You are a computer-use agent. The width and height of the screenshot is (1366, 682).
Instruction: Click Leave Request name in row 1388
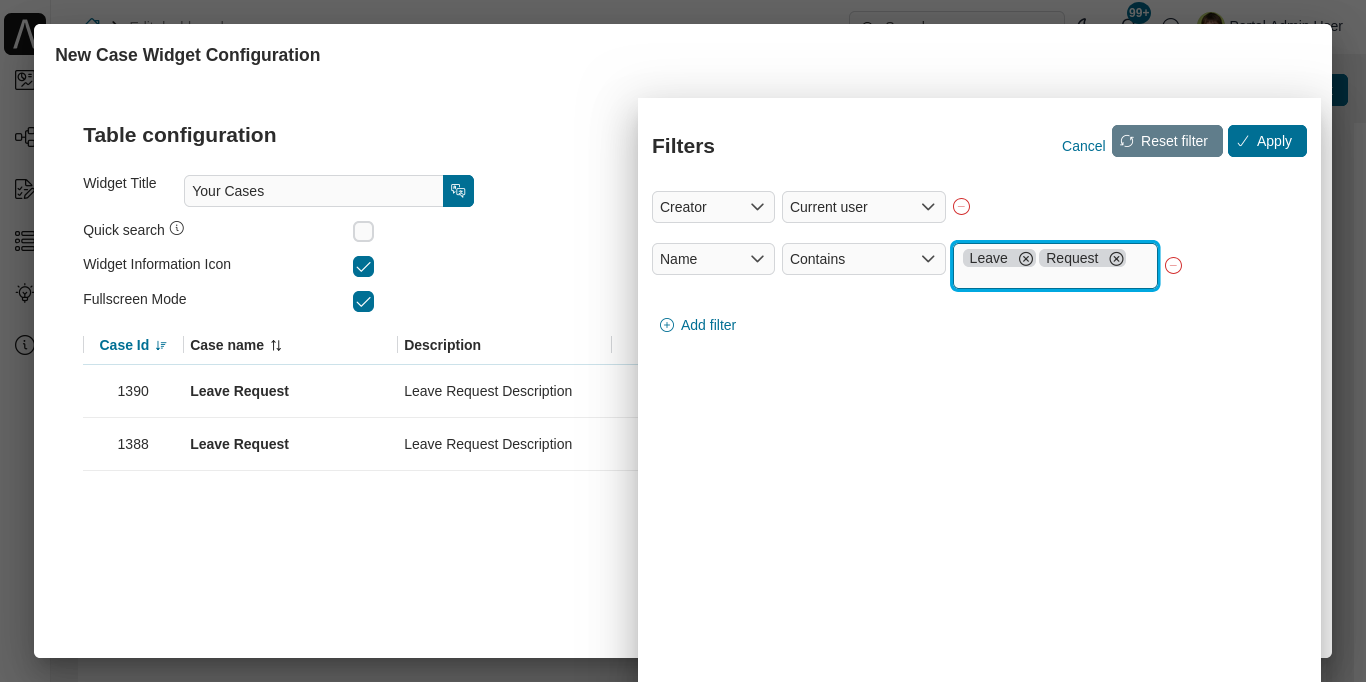click(239, 444)
